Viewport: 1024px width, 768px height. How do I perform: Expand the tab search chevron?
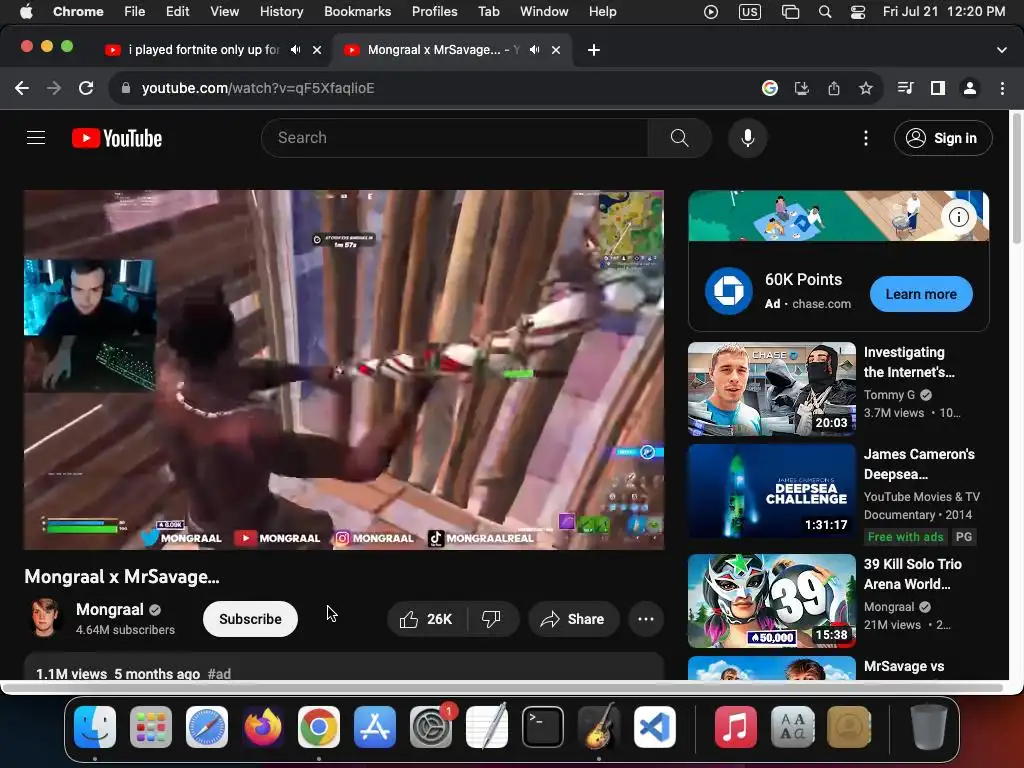(x=1002, y=50)
